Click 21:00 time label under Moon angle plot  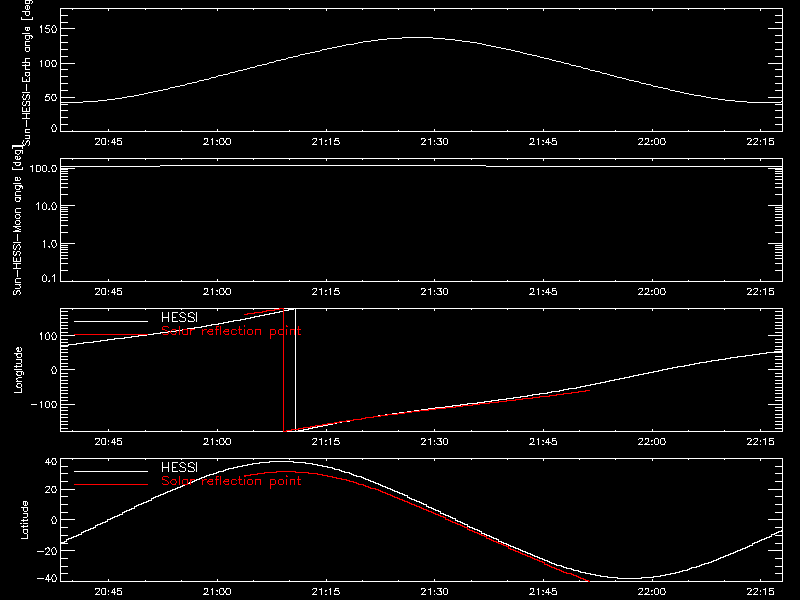[217, 292]
